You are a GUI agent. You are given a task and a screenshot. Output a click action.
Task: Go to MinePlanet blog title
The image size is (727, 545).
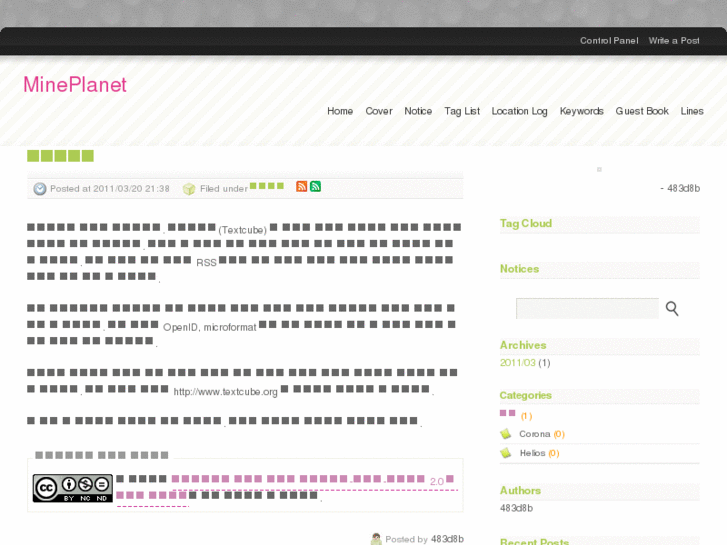click(x=75, y=85)
